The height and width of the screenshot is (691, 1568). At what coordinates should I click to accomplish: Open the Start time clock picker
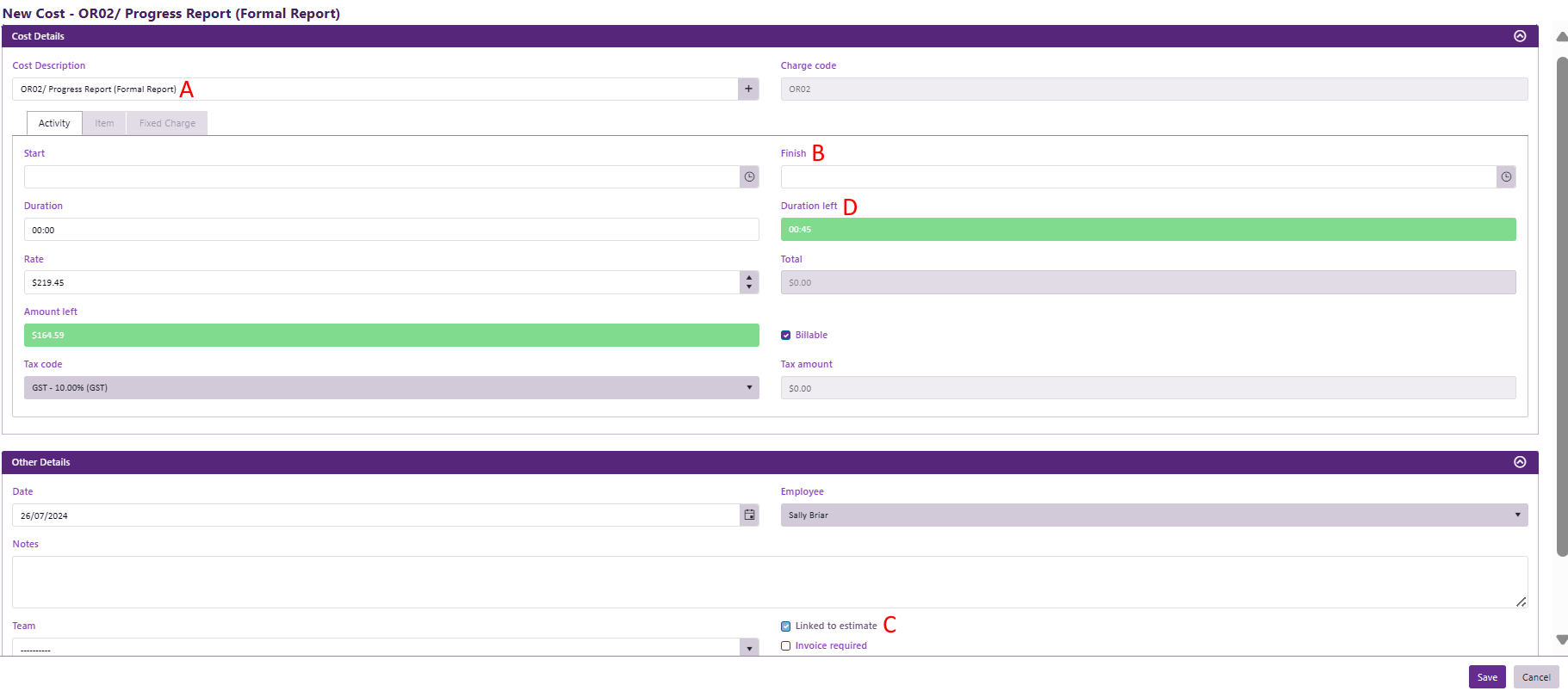[x=749, y=176]
